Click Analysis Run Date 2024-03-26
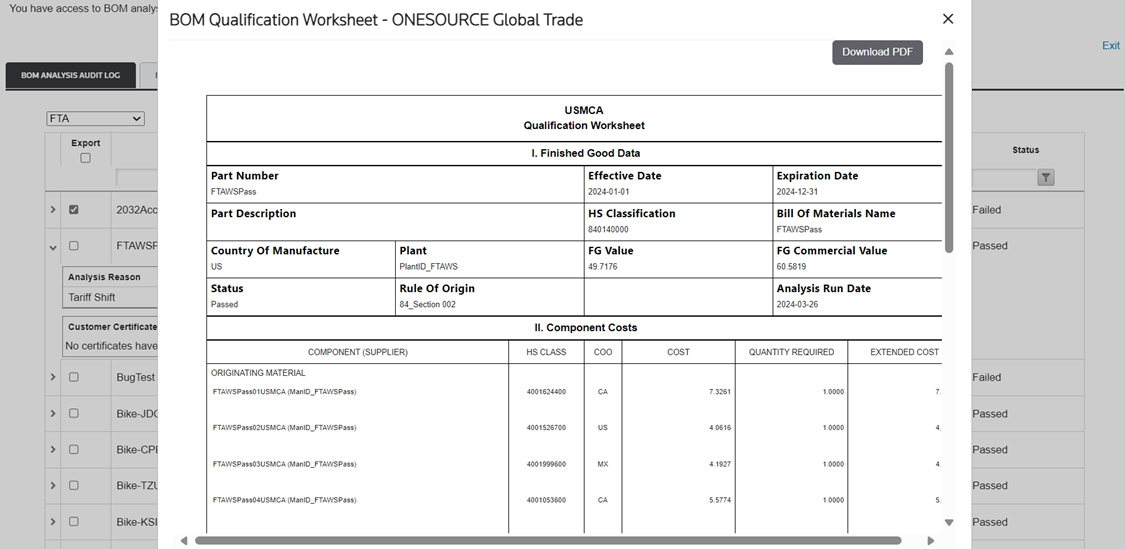 pos(796,304)
